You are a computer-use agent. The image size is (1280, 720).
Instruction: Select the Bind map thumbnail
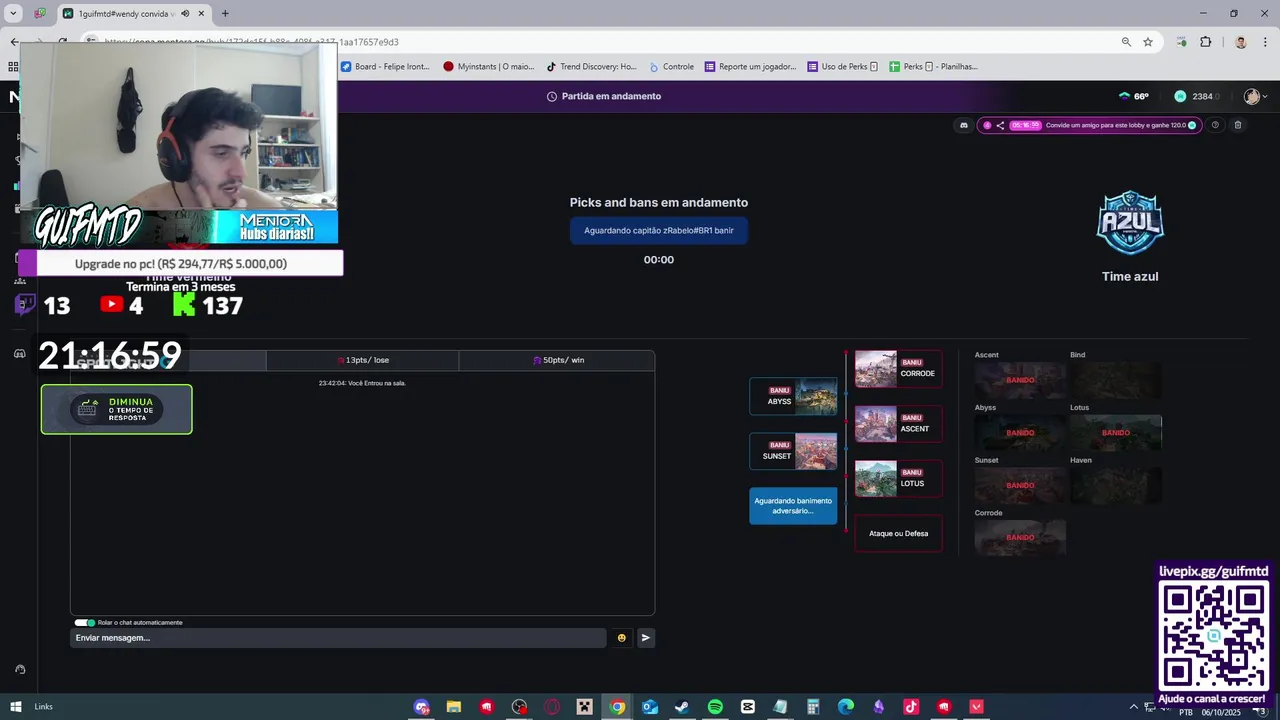click(1116, 380)
